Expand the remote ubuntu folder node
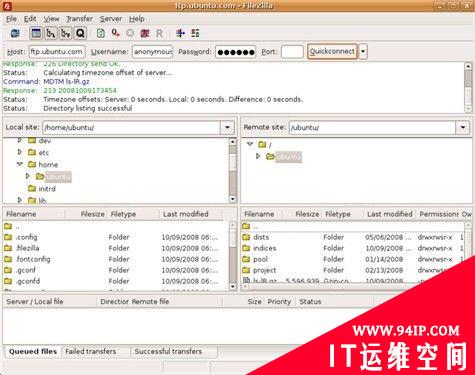Screen dimensions: 475x375 [x=258, y=156]
